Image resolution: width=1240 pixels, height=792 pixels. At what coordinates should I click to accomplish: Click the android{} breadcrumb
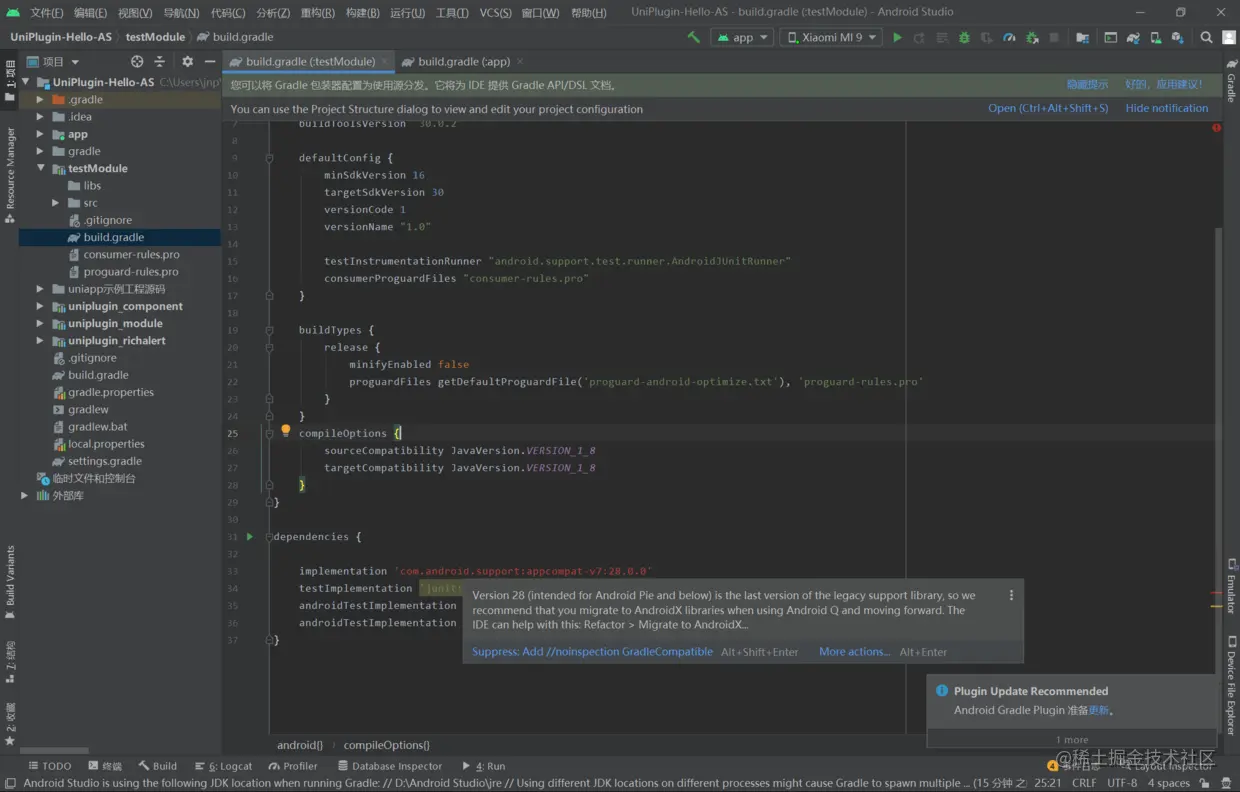click(x=300, y=745)
